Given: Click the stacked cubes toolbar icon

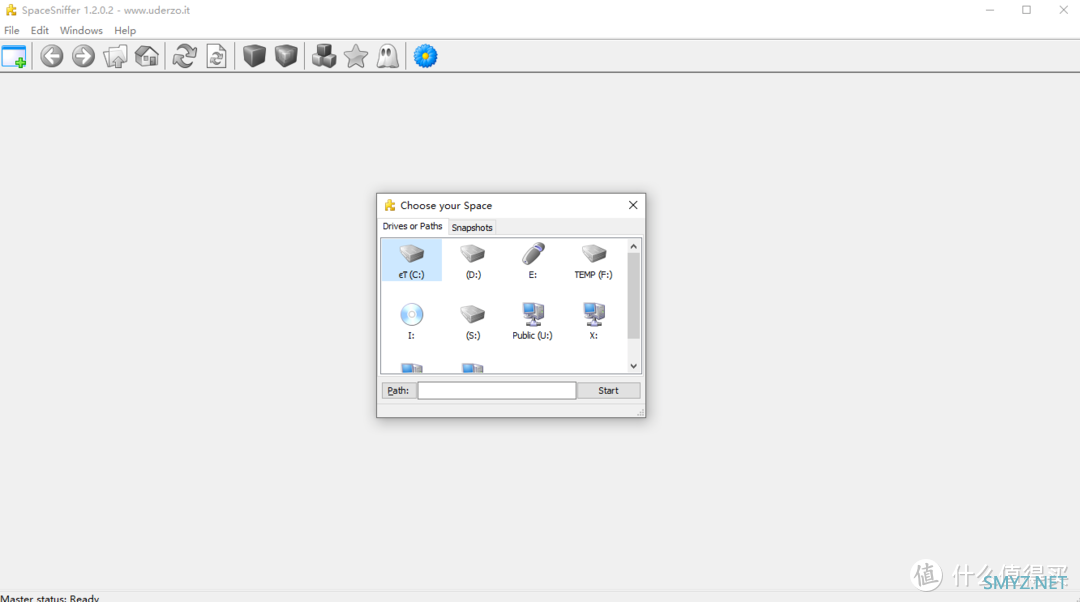Looking at the screenshot, I should pyautogui.click(x=324, y=56).
